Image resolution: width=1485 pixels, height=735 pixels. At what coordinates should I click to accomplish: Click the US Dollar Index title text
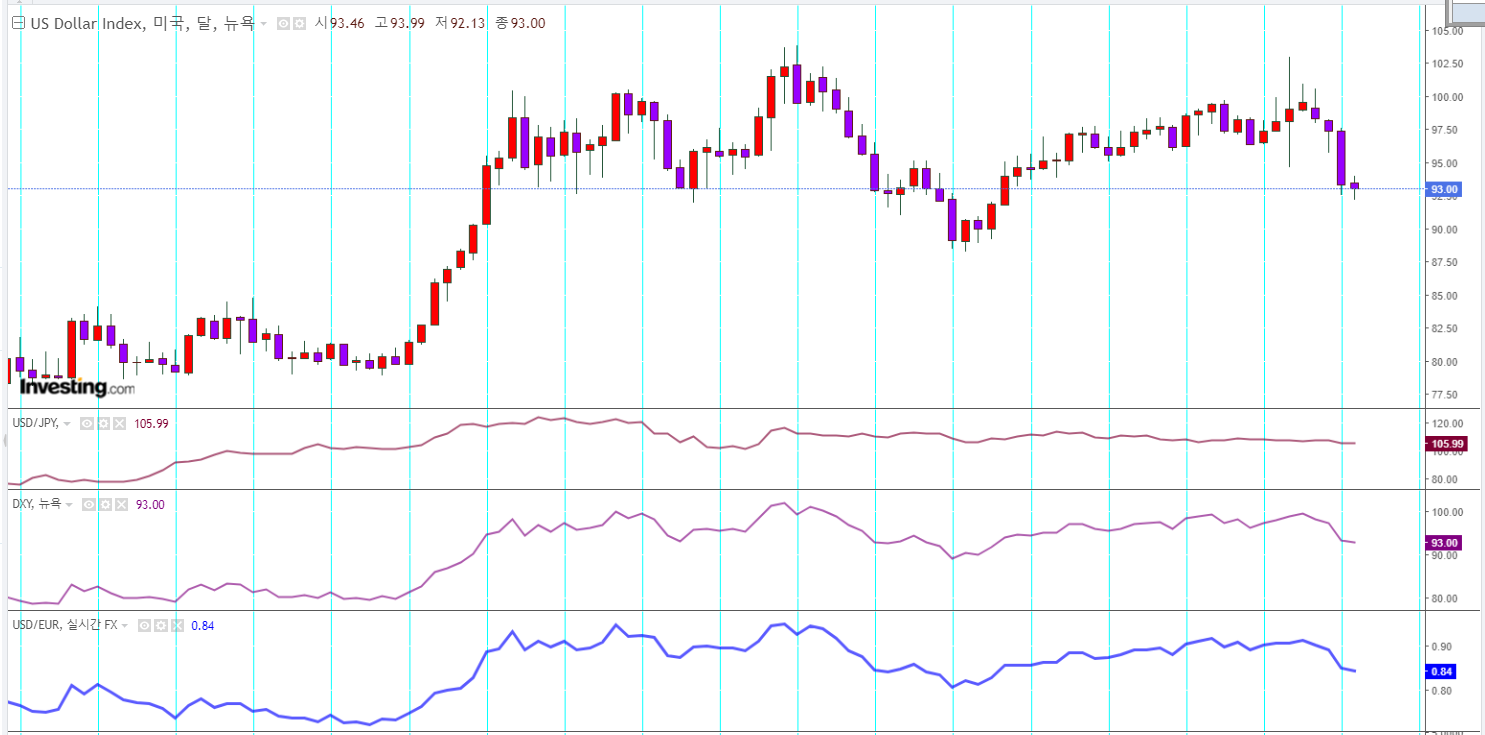pyautogui.click(x=141, y=23)
